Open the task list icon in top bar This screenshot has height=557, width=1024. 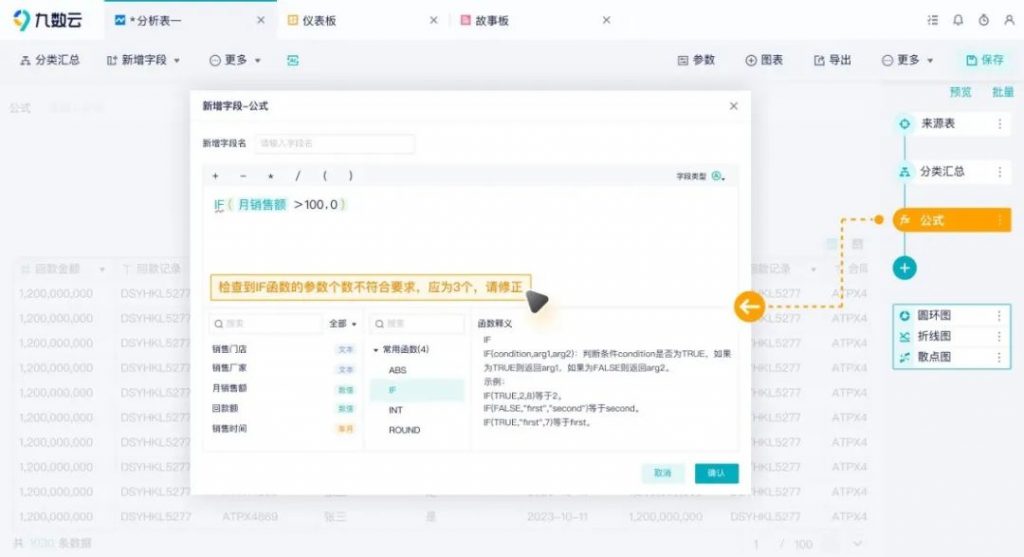[932, 20]
